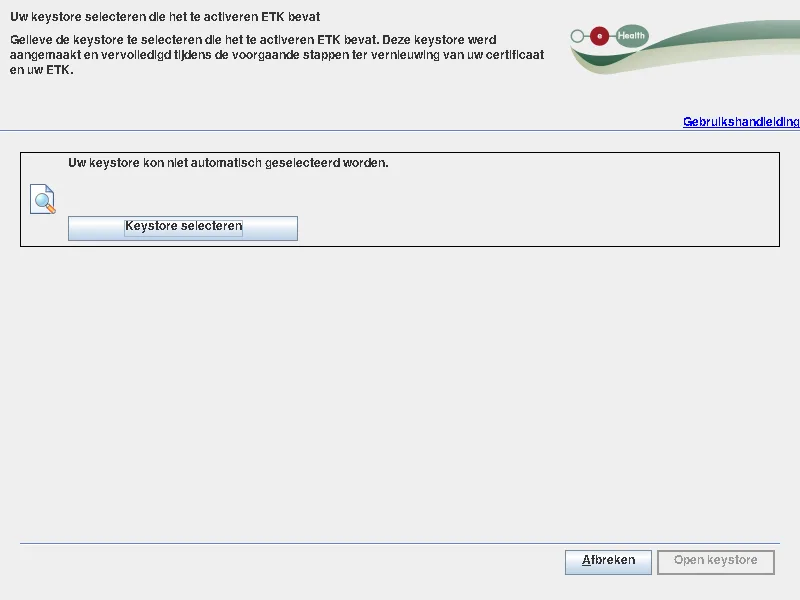Image resolution: width=800 pixels, height=600 pixels.
Task: Click the Keystore selecteren button
Action: (183, 228)
